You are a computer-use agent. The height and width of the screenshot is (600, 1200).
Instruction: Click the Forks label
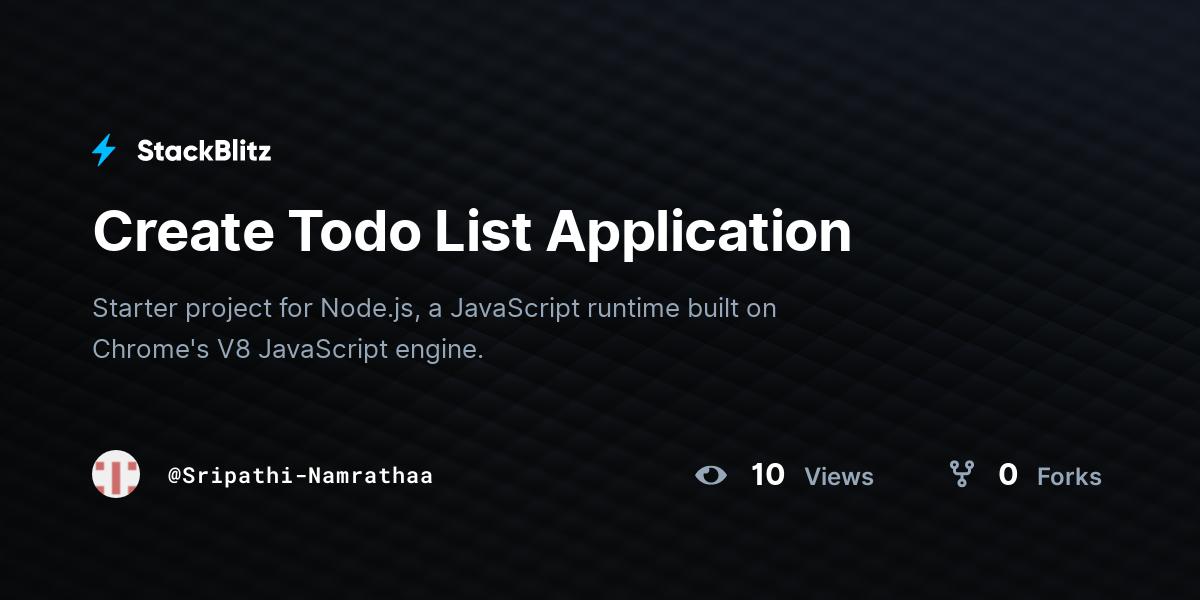[1069, 477]
